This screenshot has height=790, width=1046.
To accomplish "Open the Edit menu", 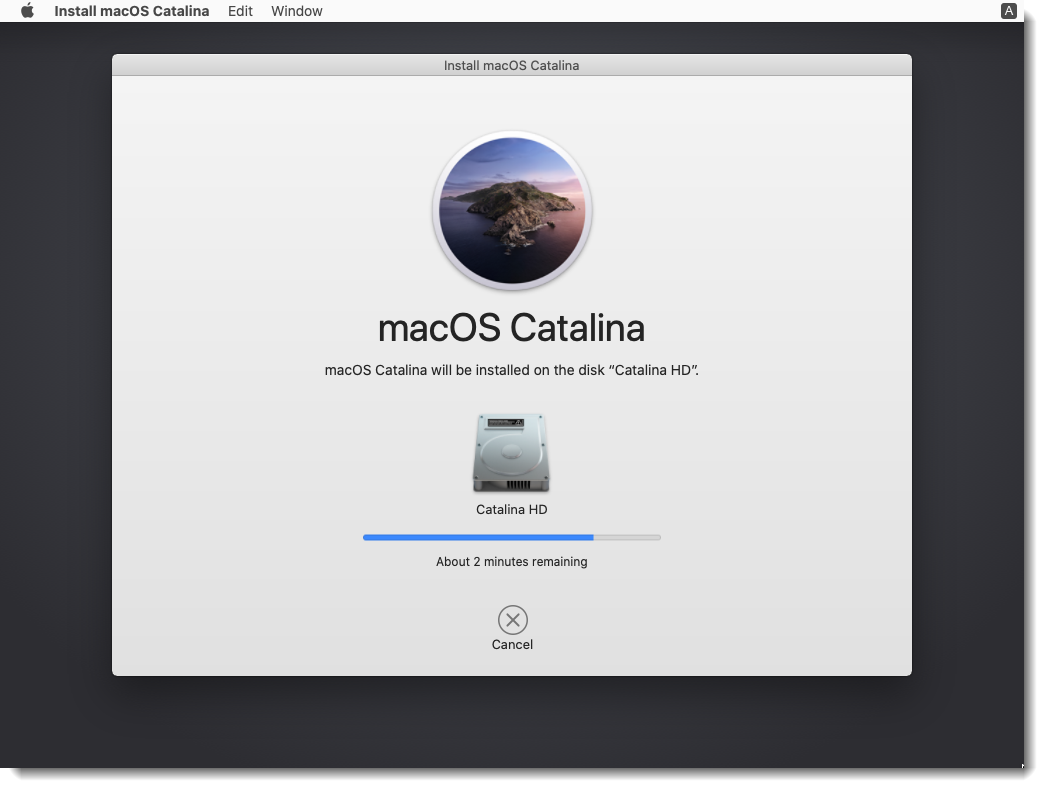I will (x=240, y=11).
